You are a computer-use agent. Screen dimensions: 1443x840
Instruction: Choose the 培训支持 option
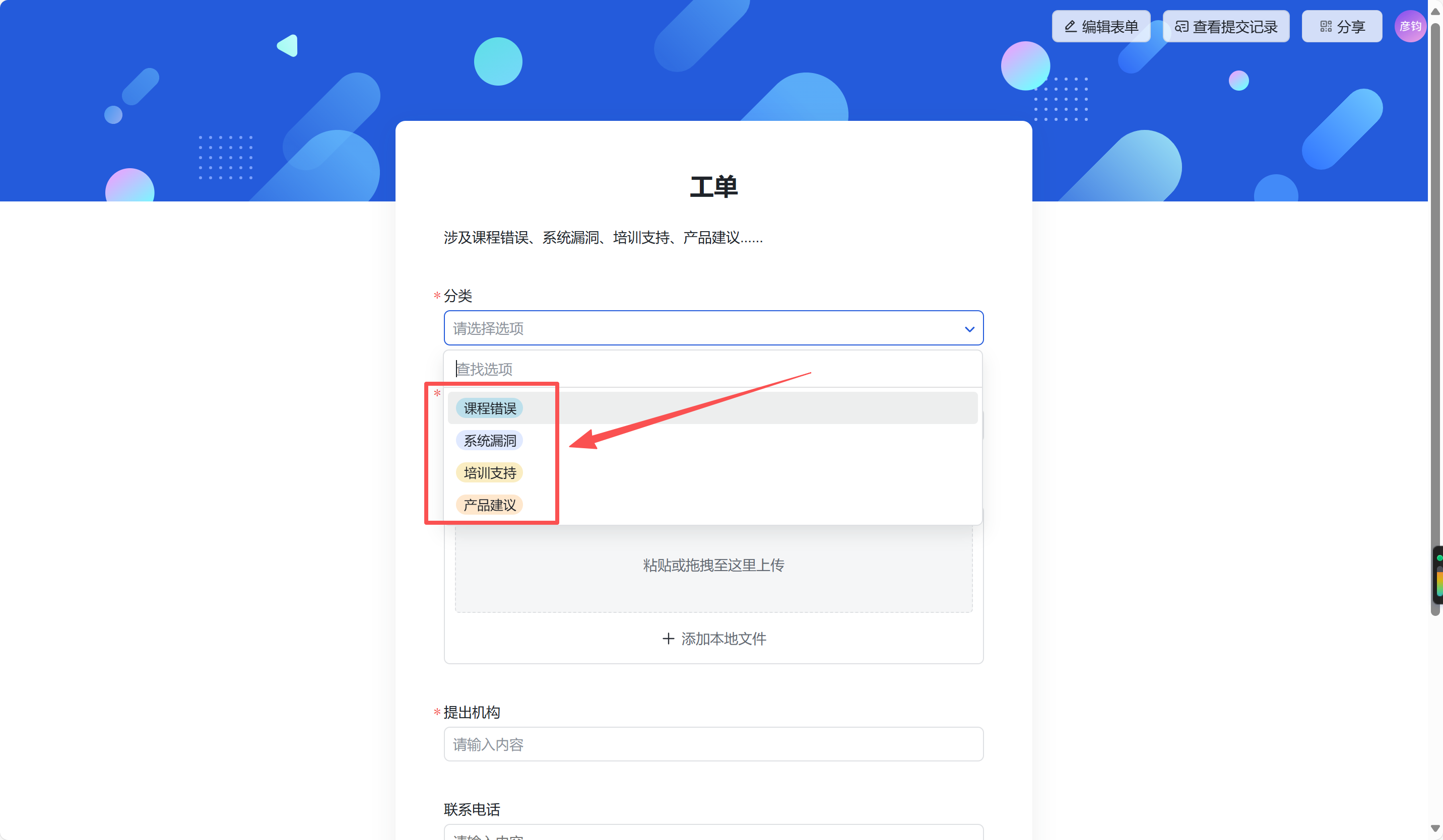click(x=712, y=473)
